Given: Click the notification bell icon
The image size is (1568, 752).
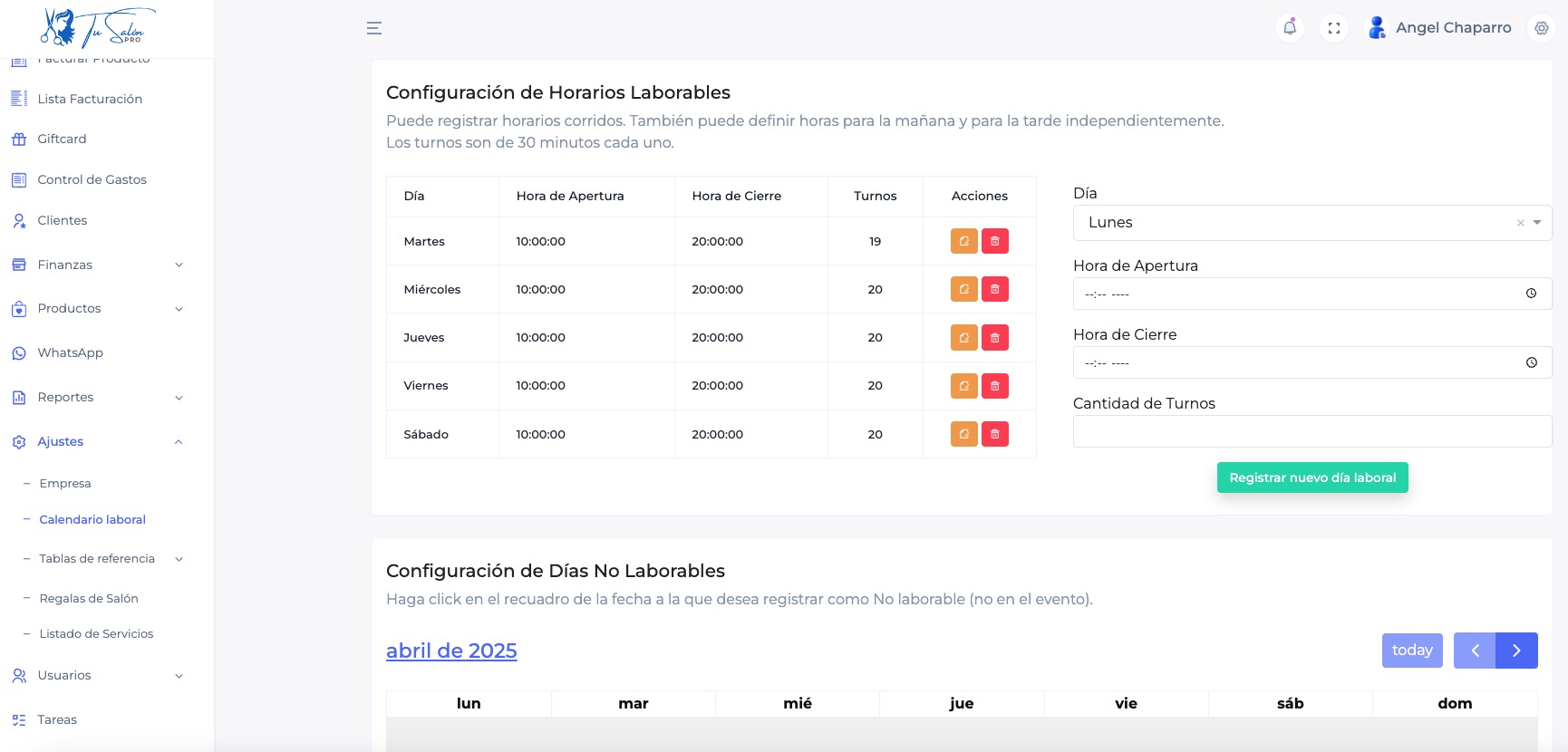Looking at the screenshot, I should (1289, 28).
